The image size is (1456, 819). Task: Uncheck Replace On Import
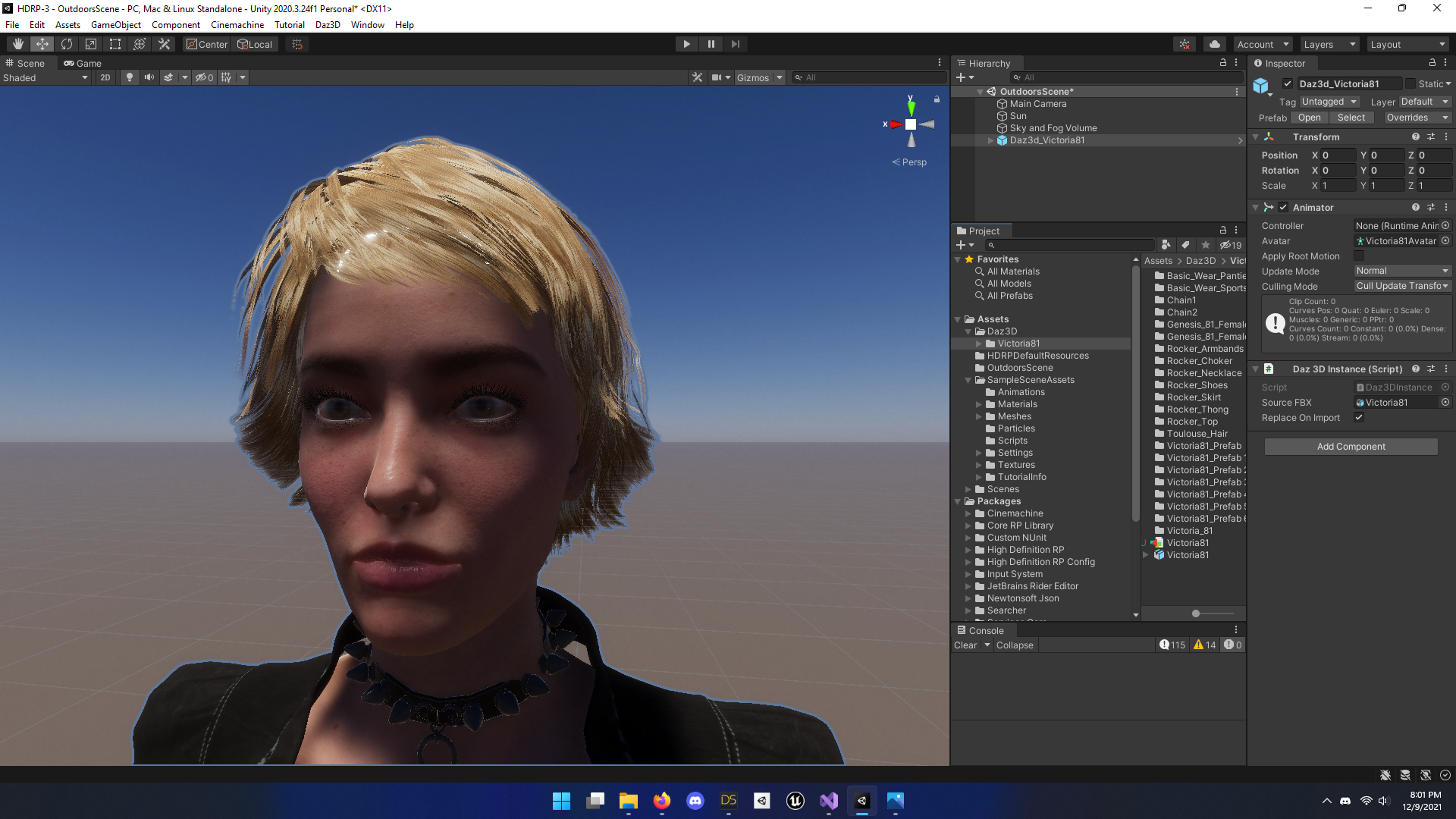coord(1359,418)
